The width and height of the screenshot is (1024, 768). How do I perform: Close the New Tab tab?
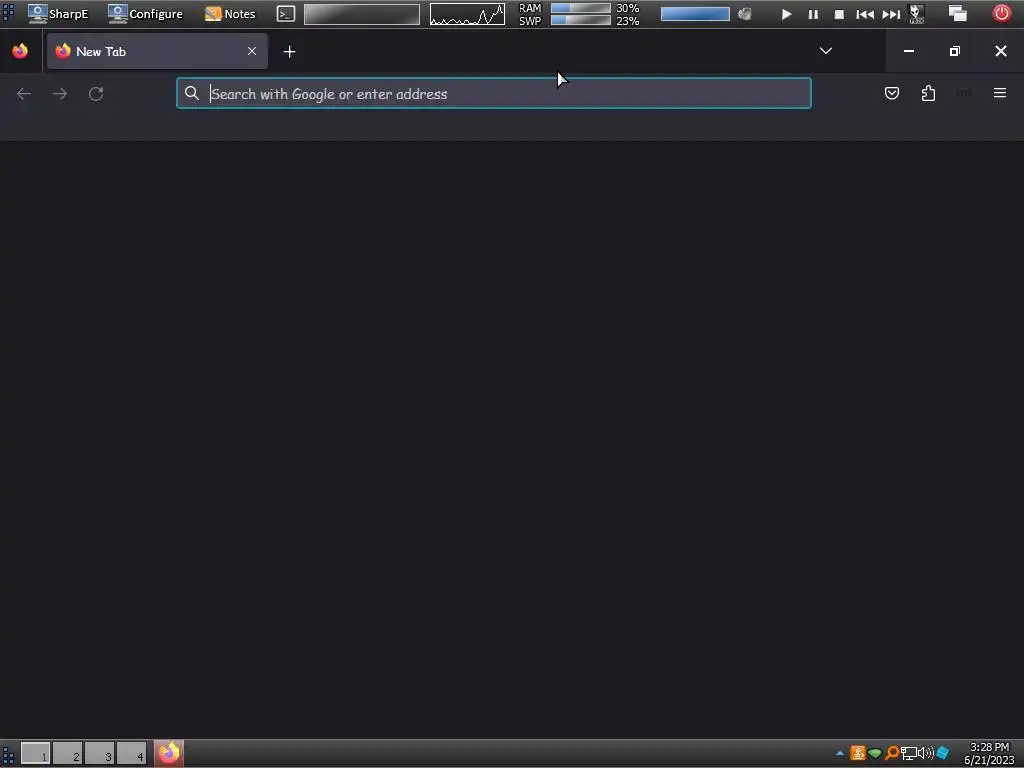(251, 51)
